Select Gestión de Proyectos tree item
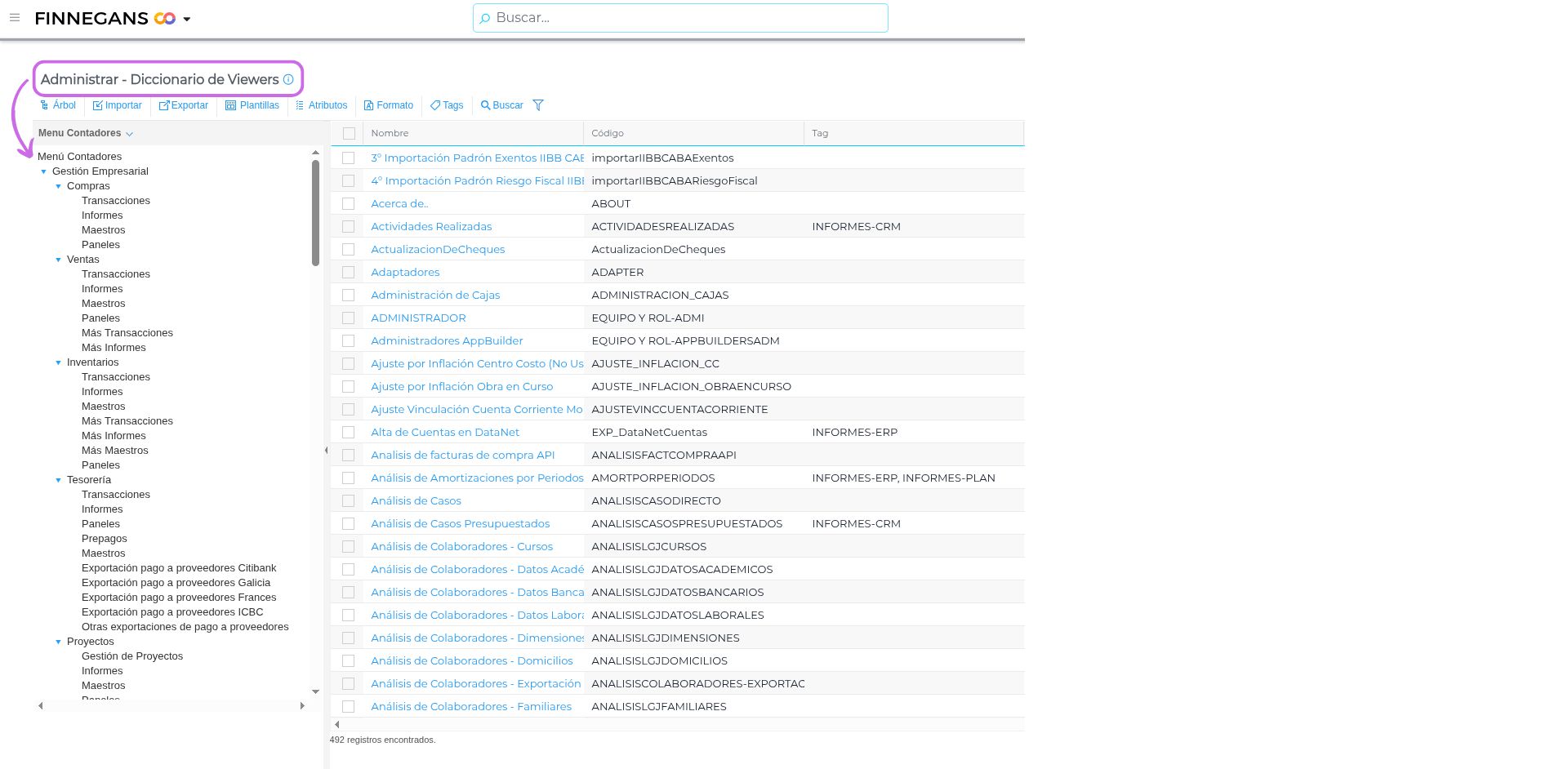Image resolution: width=1568 pixels, height=769 pixels. click(x=132, y=656)
